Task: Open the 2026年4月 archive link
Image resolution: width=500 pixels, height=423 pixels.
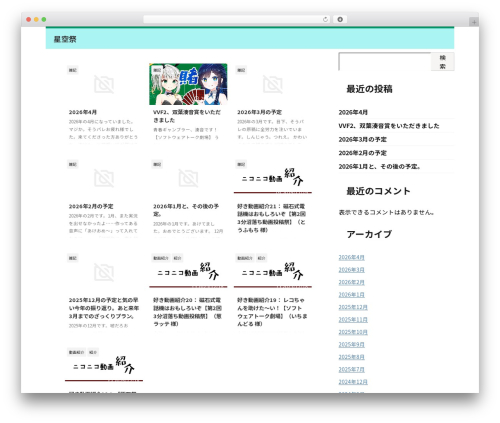Action: coord(351,257)
